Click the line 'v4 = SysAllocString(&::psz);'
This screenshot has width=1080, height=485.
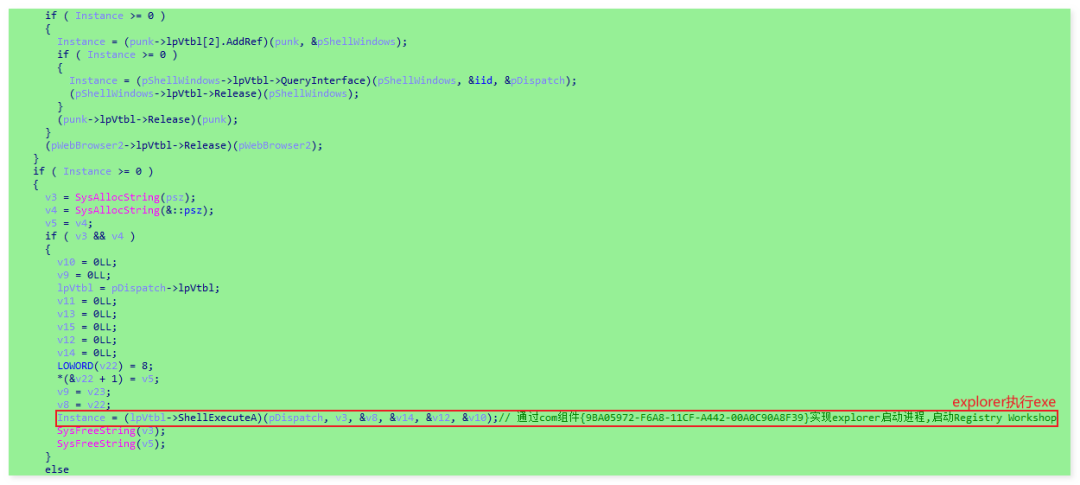pyautogui.click(x=129, y=210)
